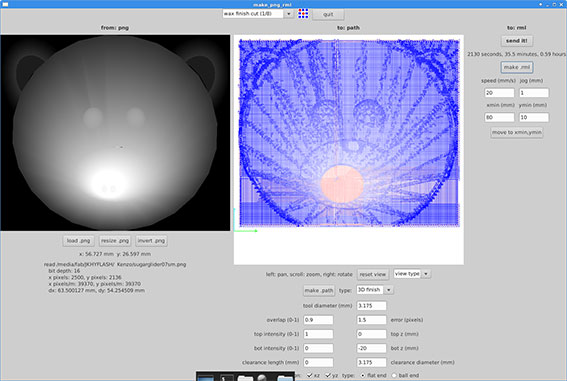Click the make .path button
Image resolution: width=567 pixels, height=381 pixels.
[319, 290]
